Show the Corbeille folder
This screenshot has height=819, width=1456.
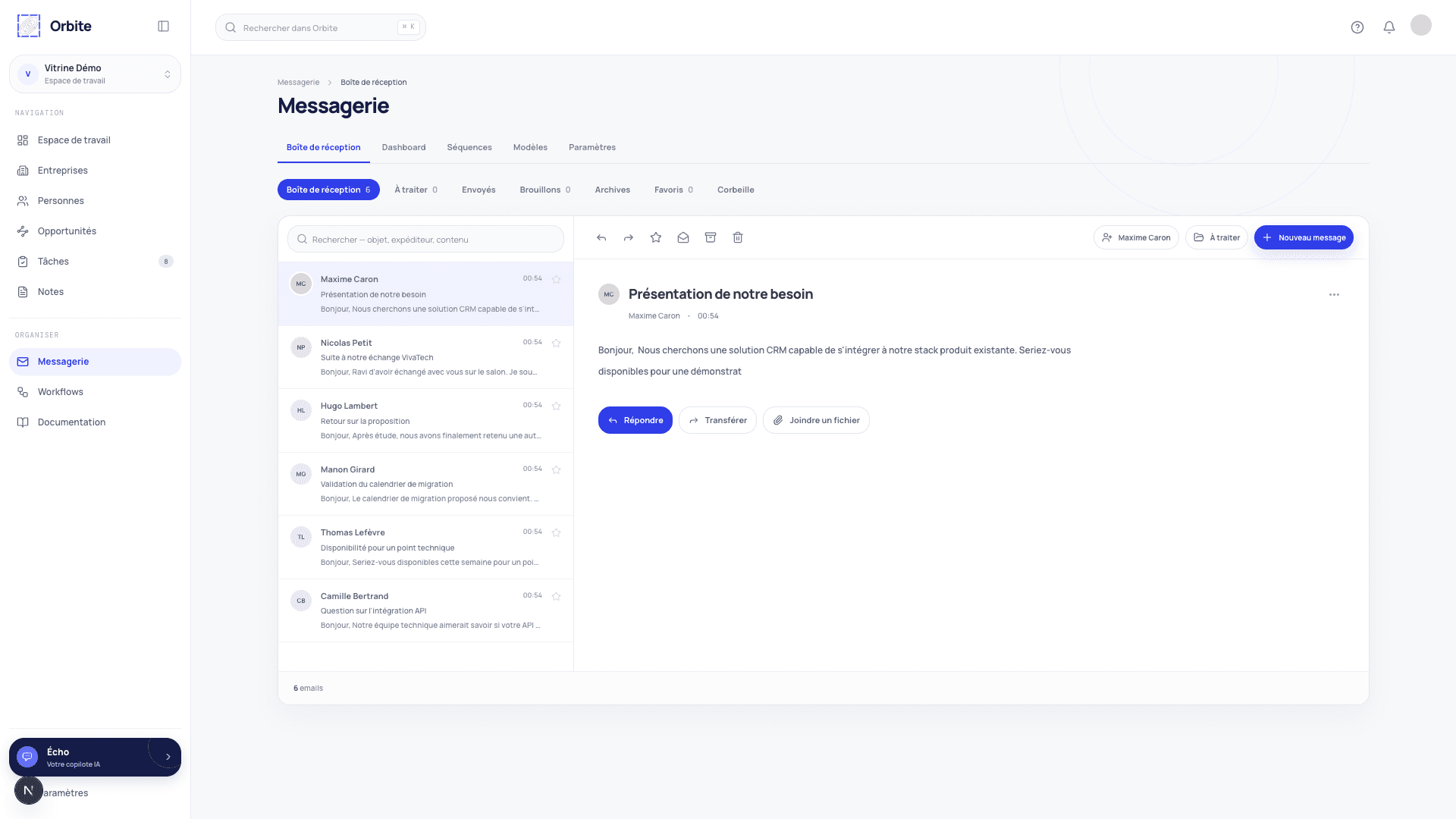[x=736, y=190]
